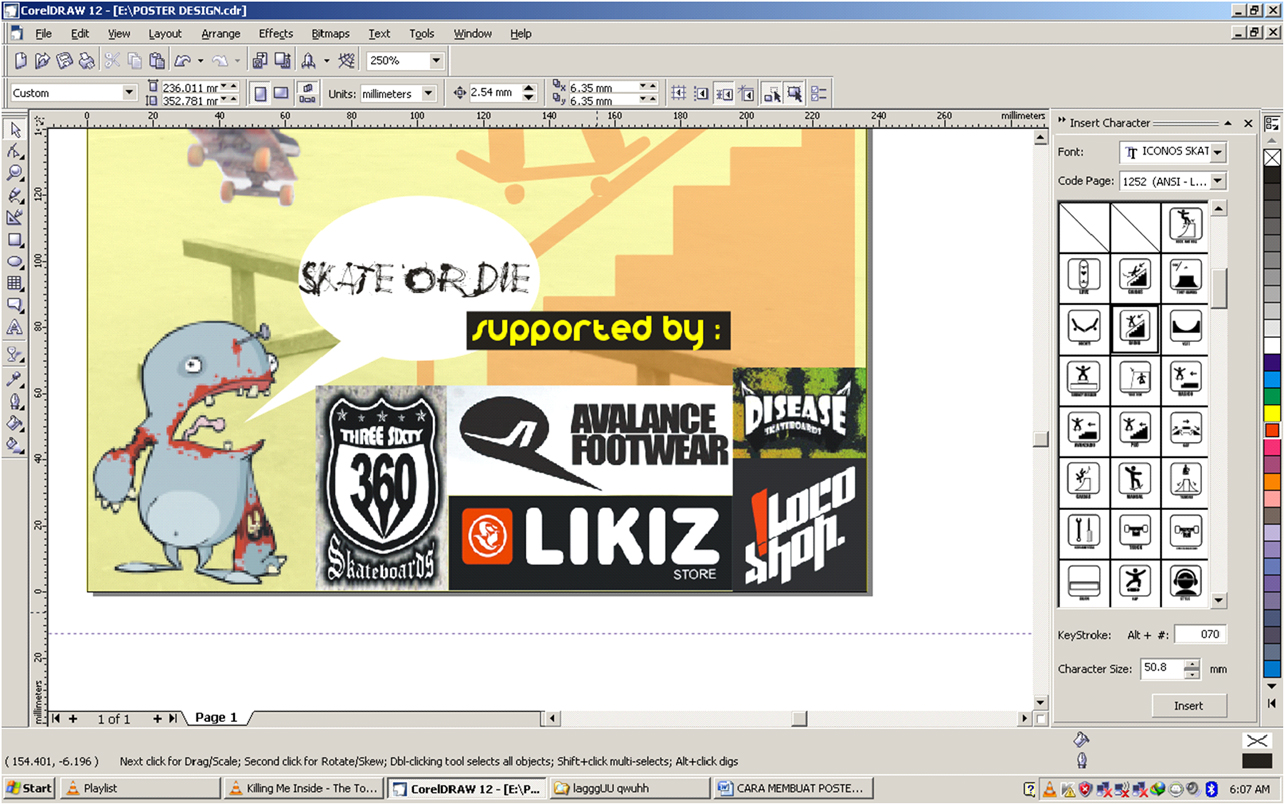The height and width of the screenshot is (804, 1284).
Task: Open the Custom paper type dropdown
Action: tap(129, 93)
